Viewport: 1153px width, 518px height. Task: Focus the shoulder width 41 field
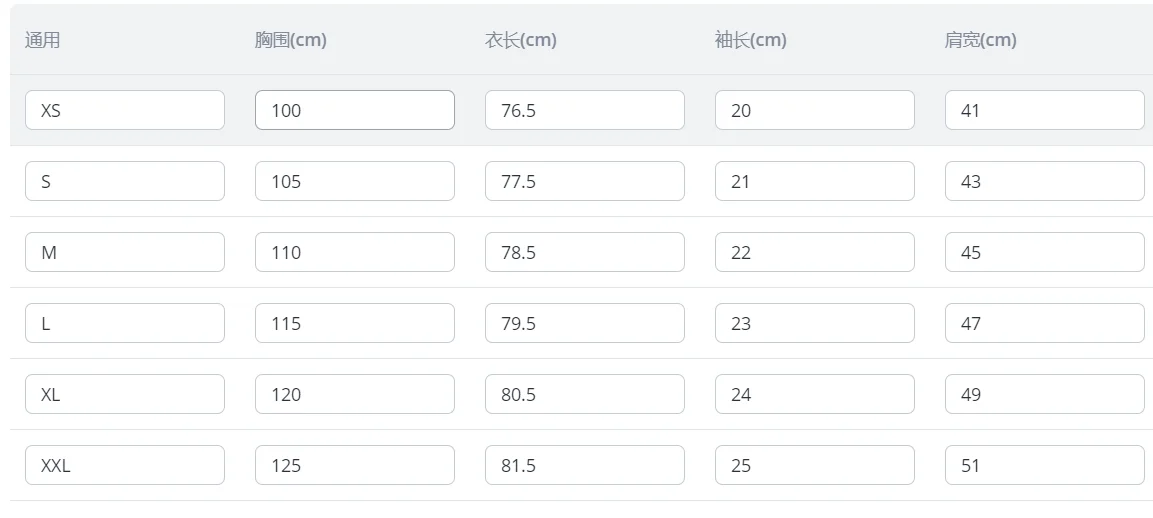pyautogui.click(x=1045, y=110)
